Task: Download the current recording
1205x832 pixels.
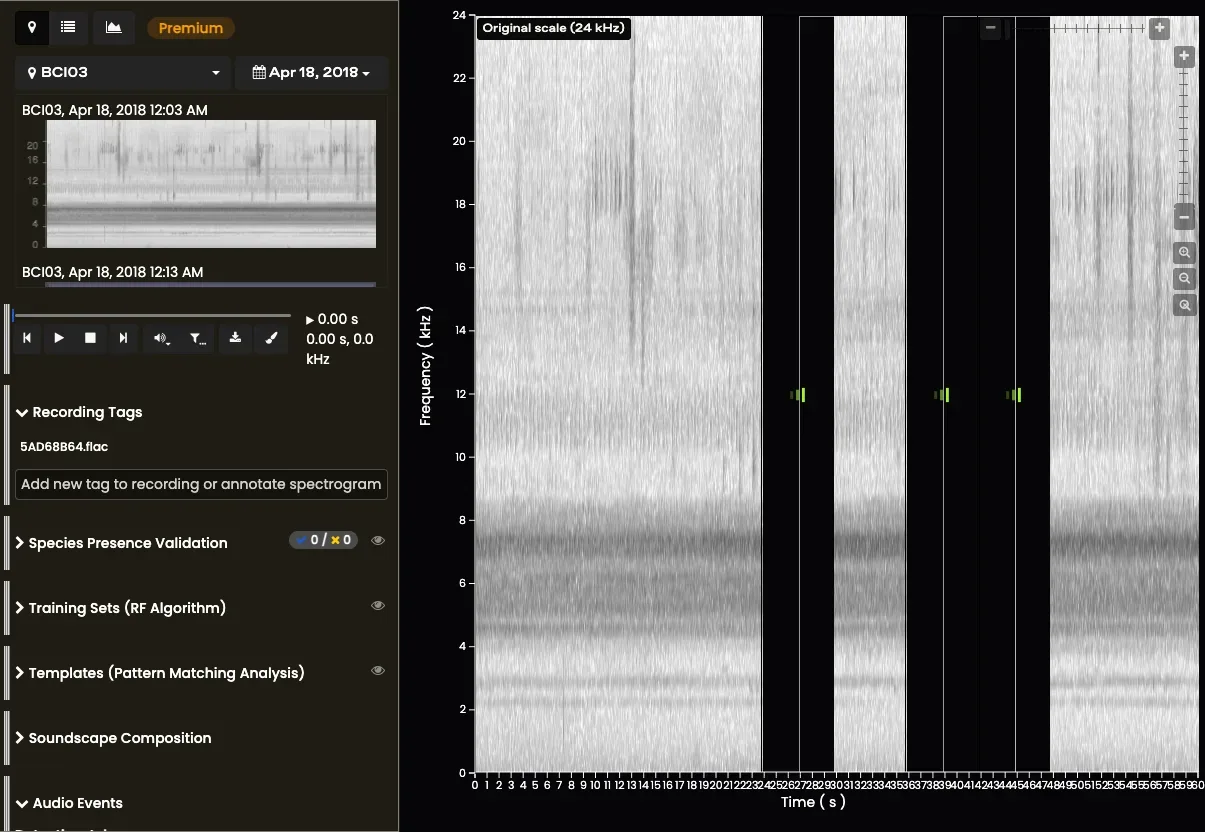Action: pyautogui.click(x=235, y=338)
